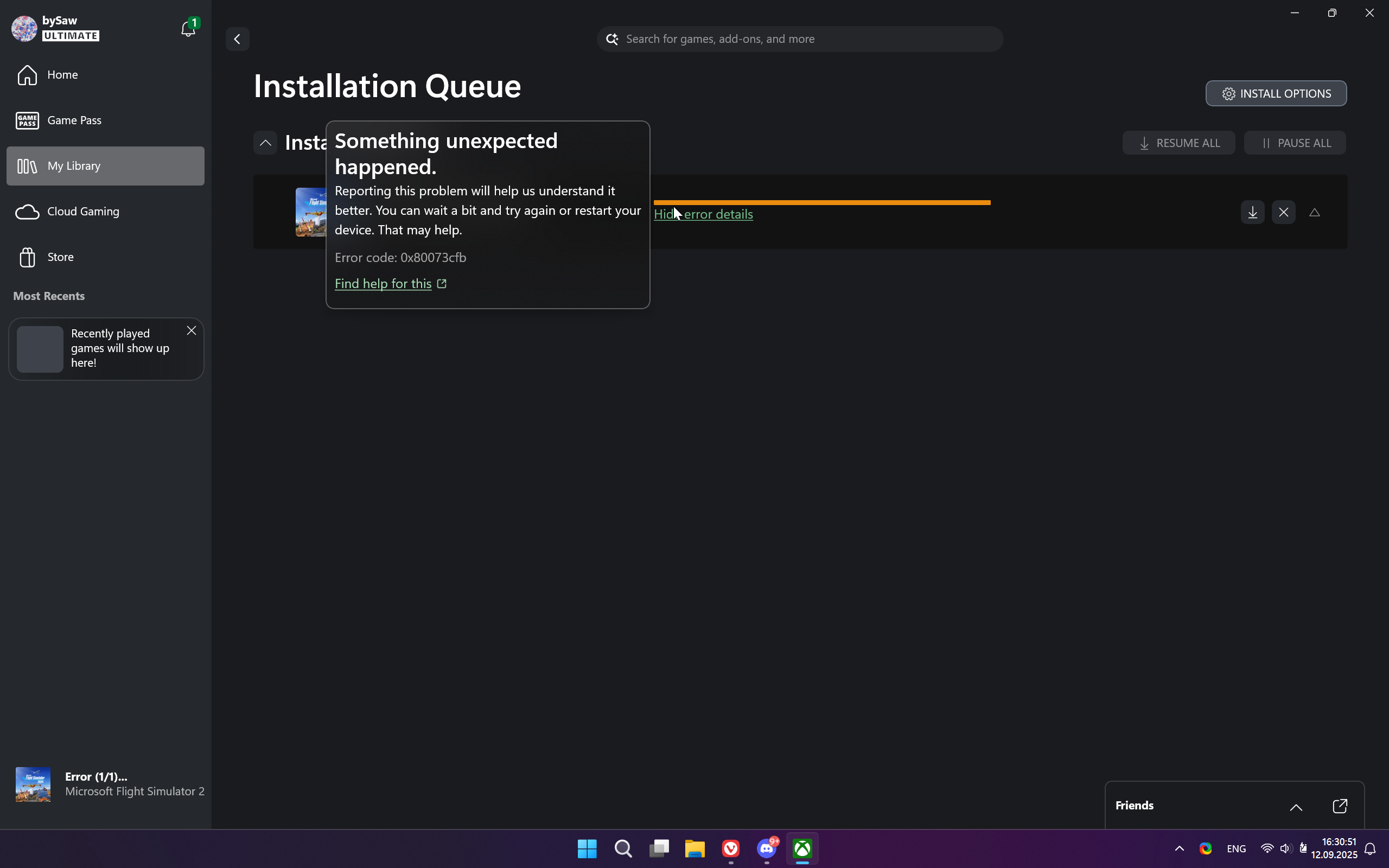Open Find help for this link
This screenshot has height=868, width=1389.
pyautogui.click(x=383, y=284)
